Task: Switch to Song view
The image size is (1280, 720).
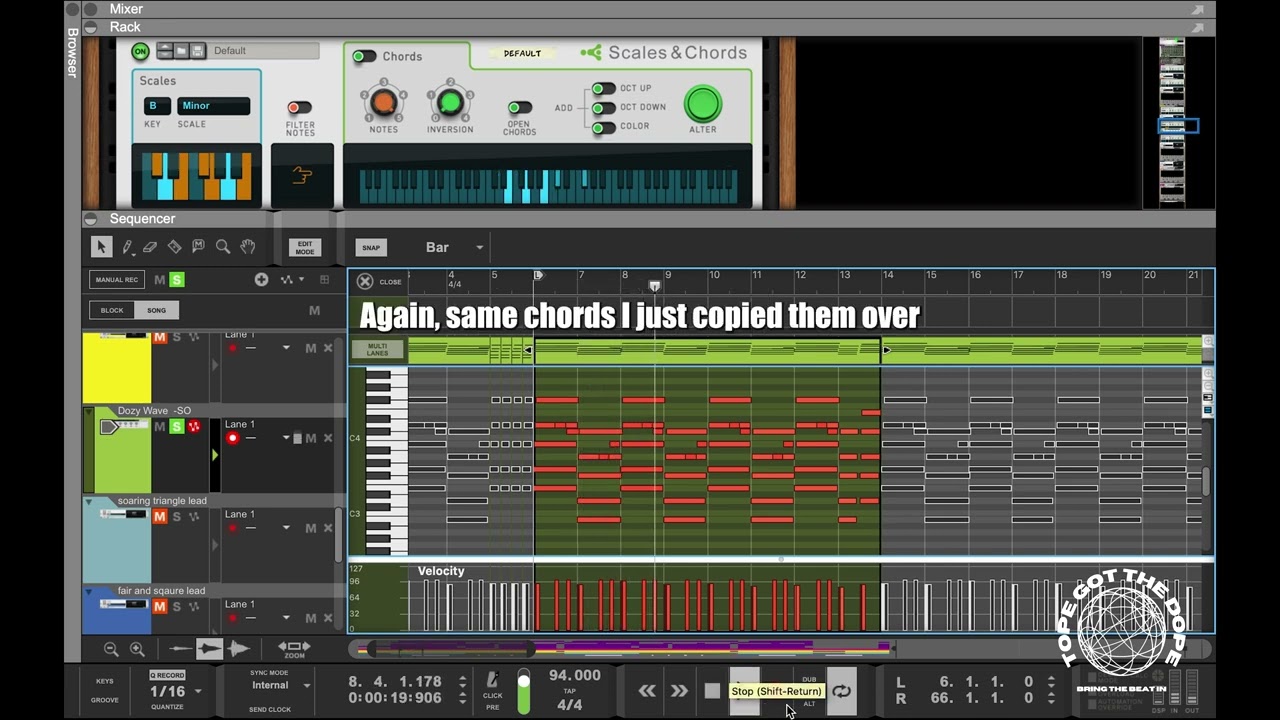Action: [x=156, y=310]
